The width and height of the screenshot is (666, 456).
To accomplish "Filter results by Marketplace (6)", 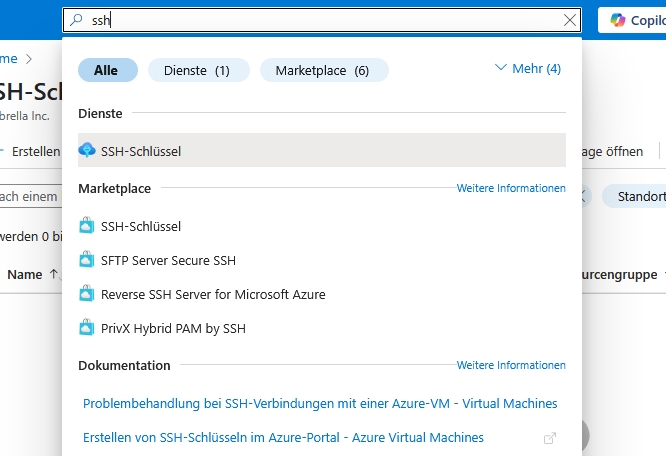I will pyautogui.click(x=323, y=71).
